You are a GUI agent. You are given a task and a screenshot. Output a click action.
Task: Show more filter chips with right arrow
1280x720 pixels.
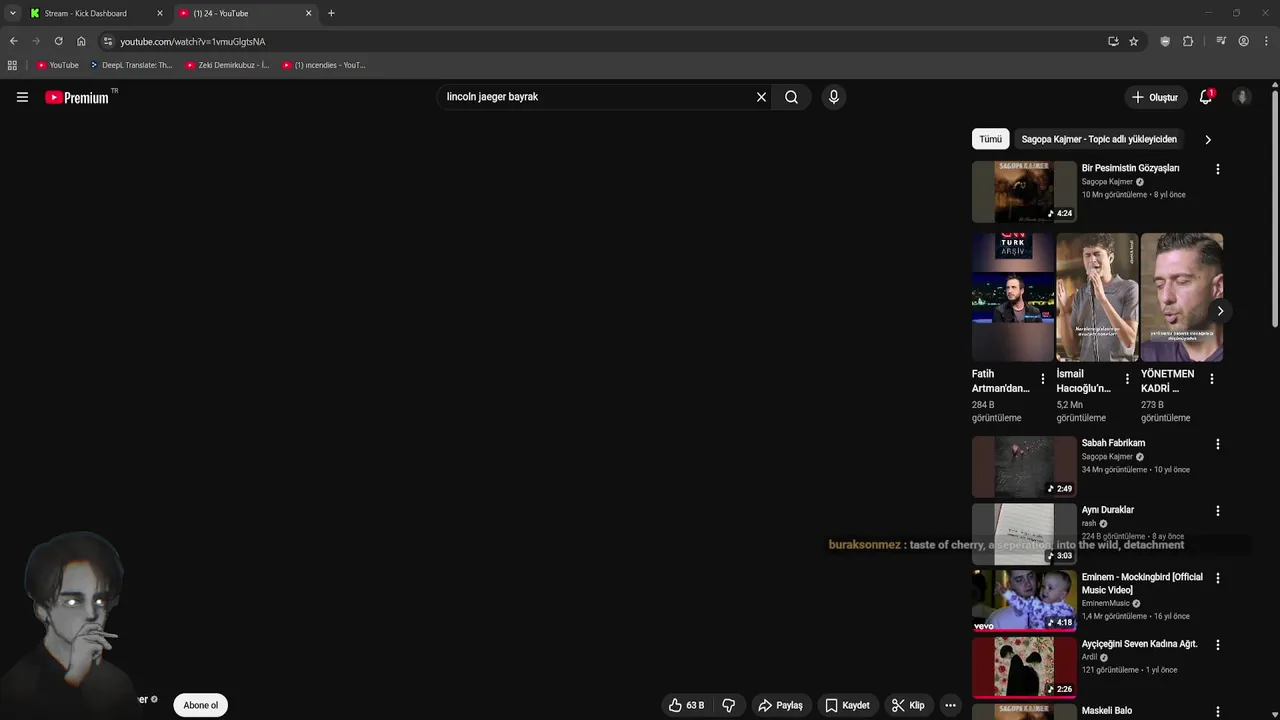(x=1208, y=139)
